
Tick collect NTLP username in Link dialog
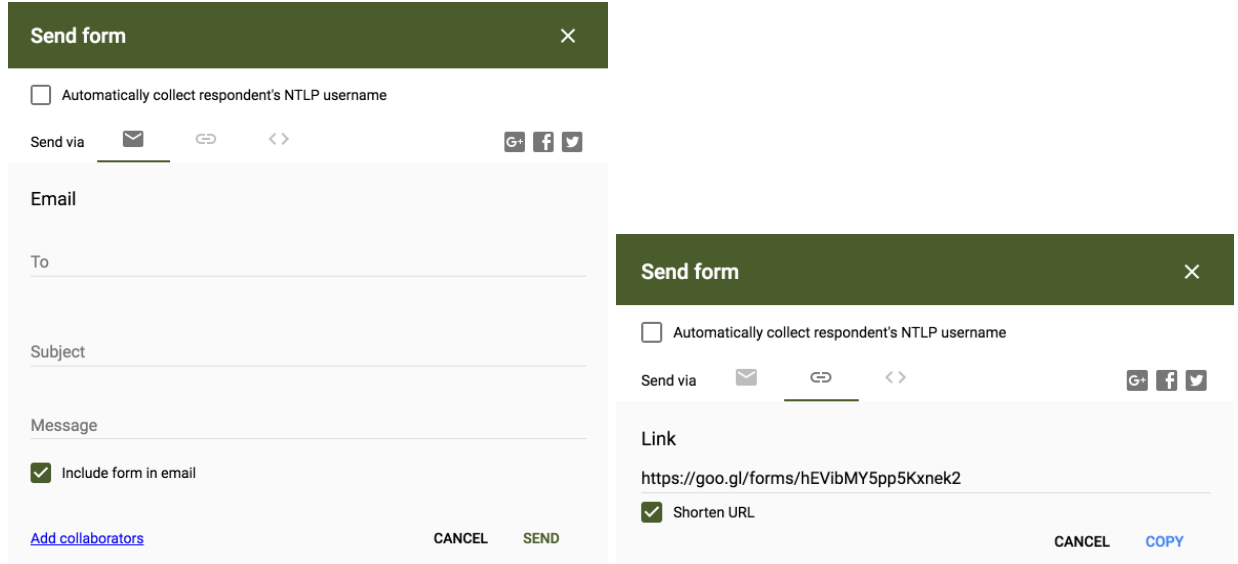point(651,333)
